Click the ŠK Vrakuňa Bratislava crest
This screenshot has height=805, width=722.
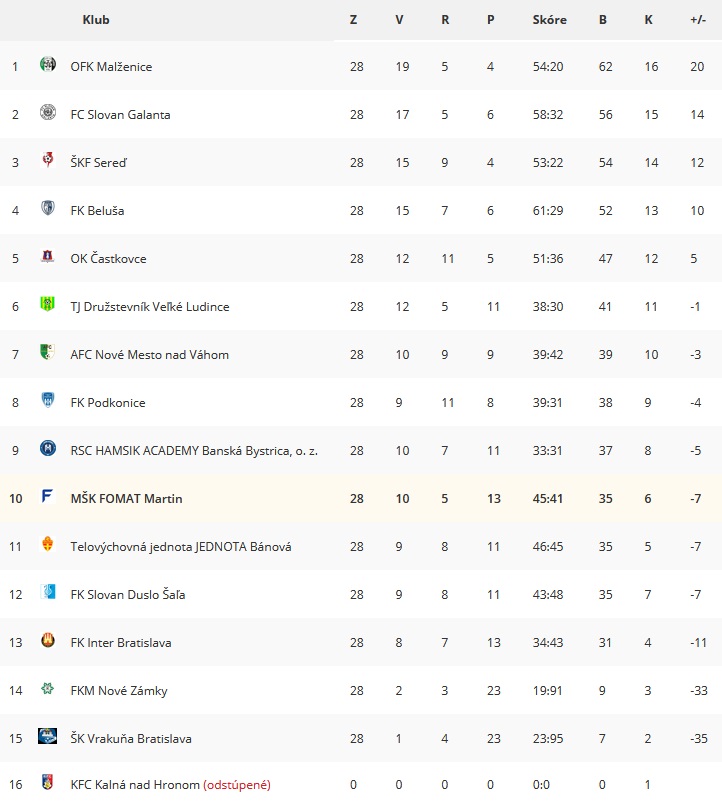(48, 736)
